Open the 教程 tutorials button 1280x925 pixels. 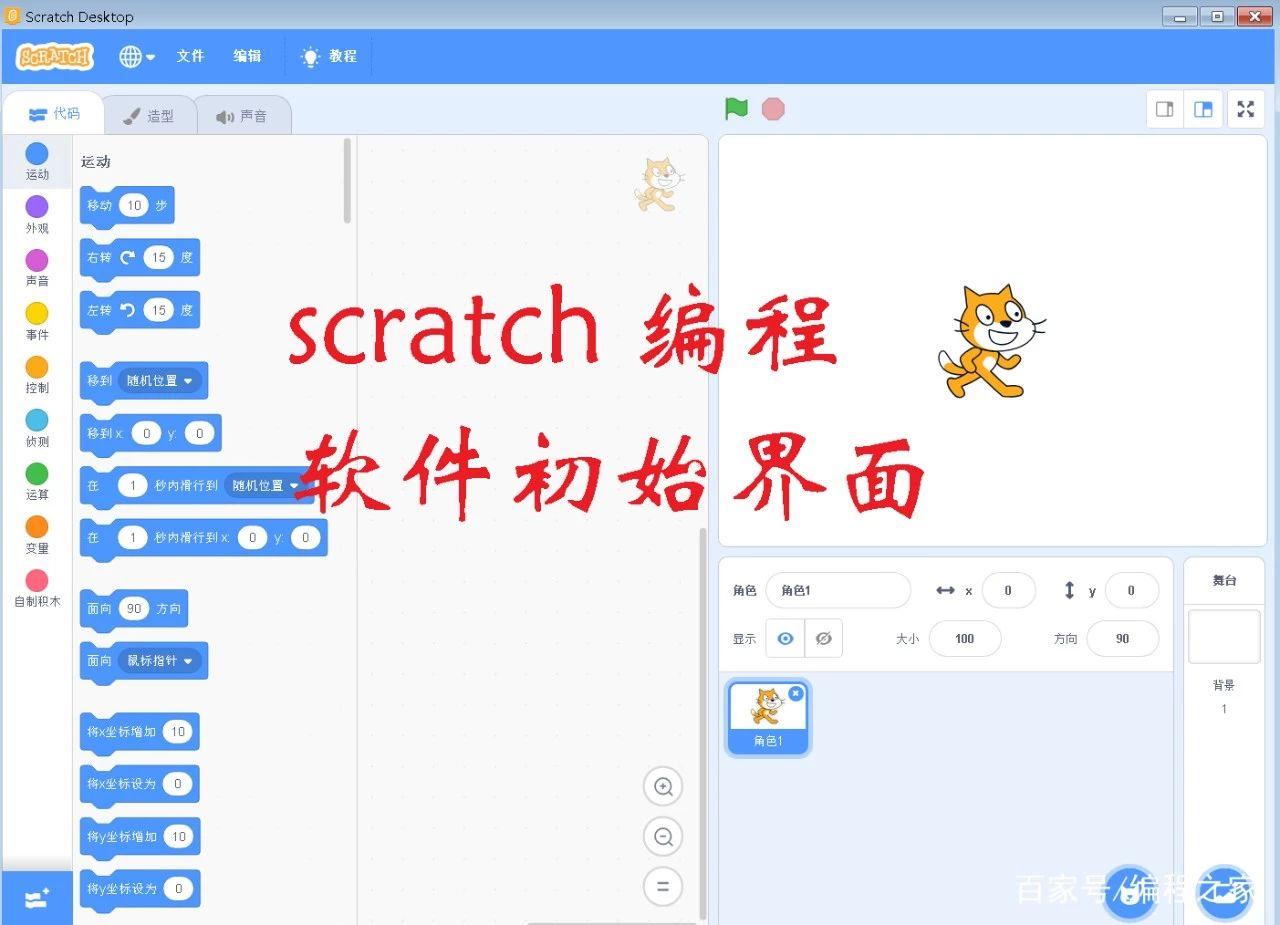[x=329, y=57]
